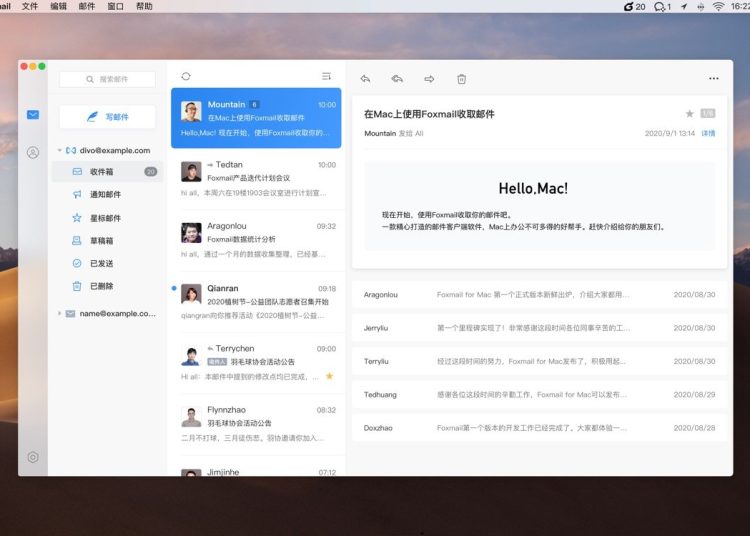The width and height of the screenshot is (750, 536).
Task: Open the Aragonlou email about Foxmail数据统计分析
Action: tap(257, 233)
